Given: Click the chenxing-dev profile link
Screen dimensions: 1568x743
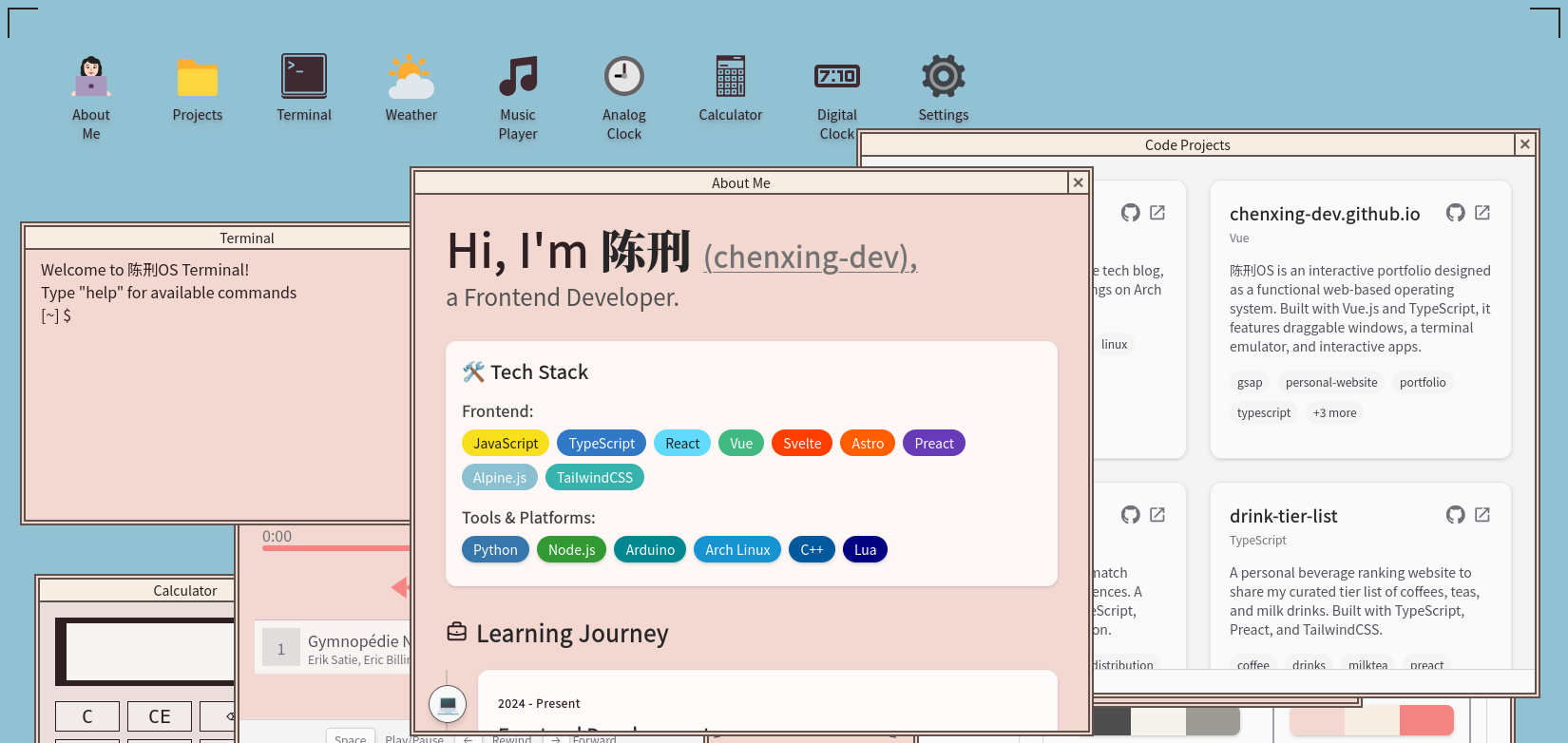Looking at the screenshot, I should (x=810, y=257).
